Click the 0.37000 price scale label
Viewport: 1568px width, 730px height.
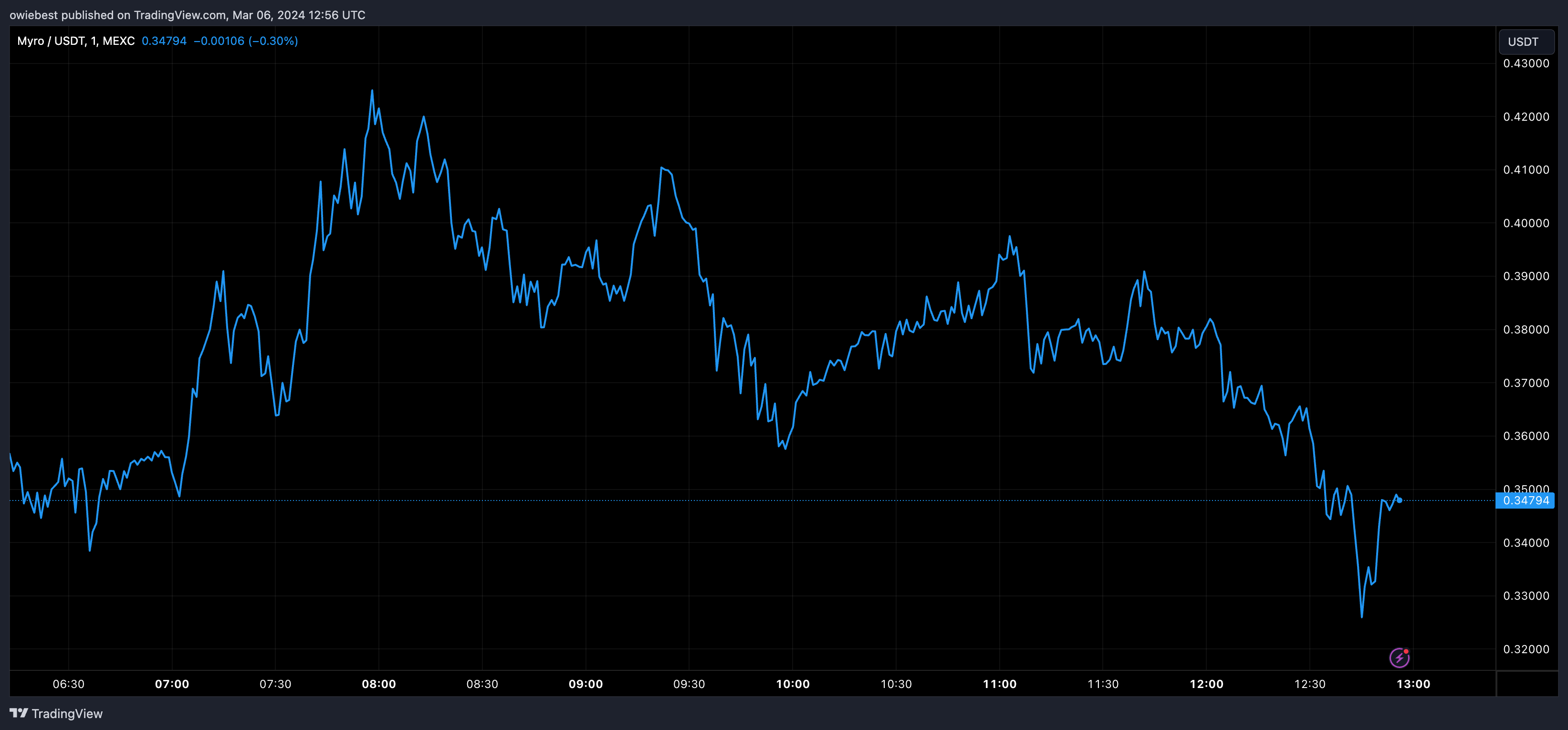(1526, 383)
